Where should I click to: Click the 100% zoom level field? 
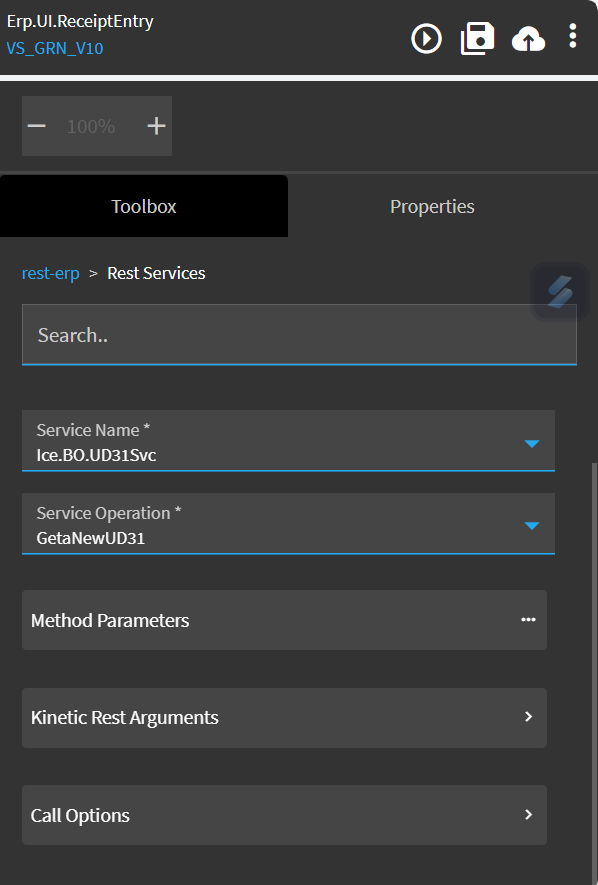pos(91,126)
